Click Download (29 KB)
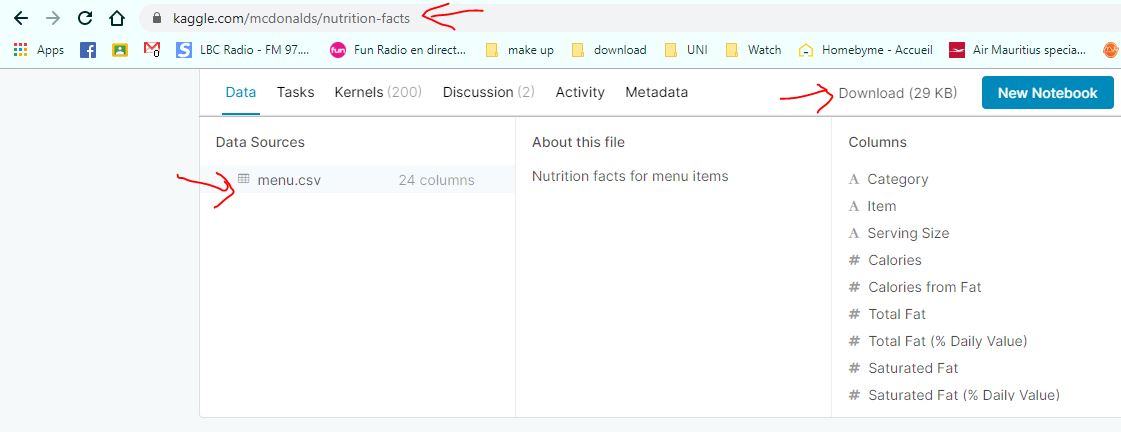The width and height of the screenshot is (1121, 432). 897,93
